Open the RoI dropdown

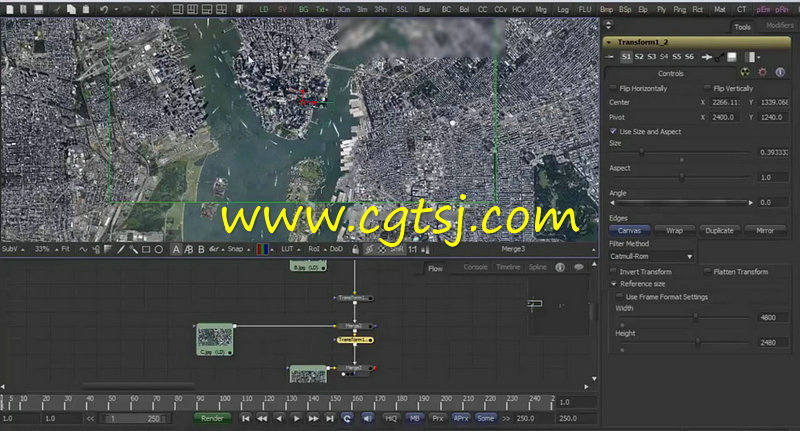click(x=317, y=249)
